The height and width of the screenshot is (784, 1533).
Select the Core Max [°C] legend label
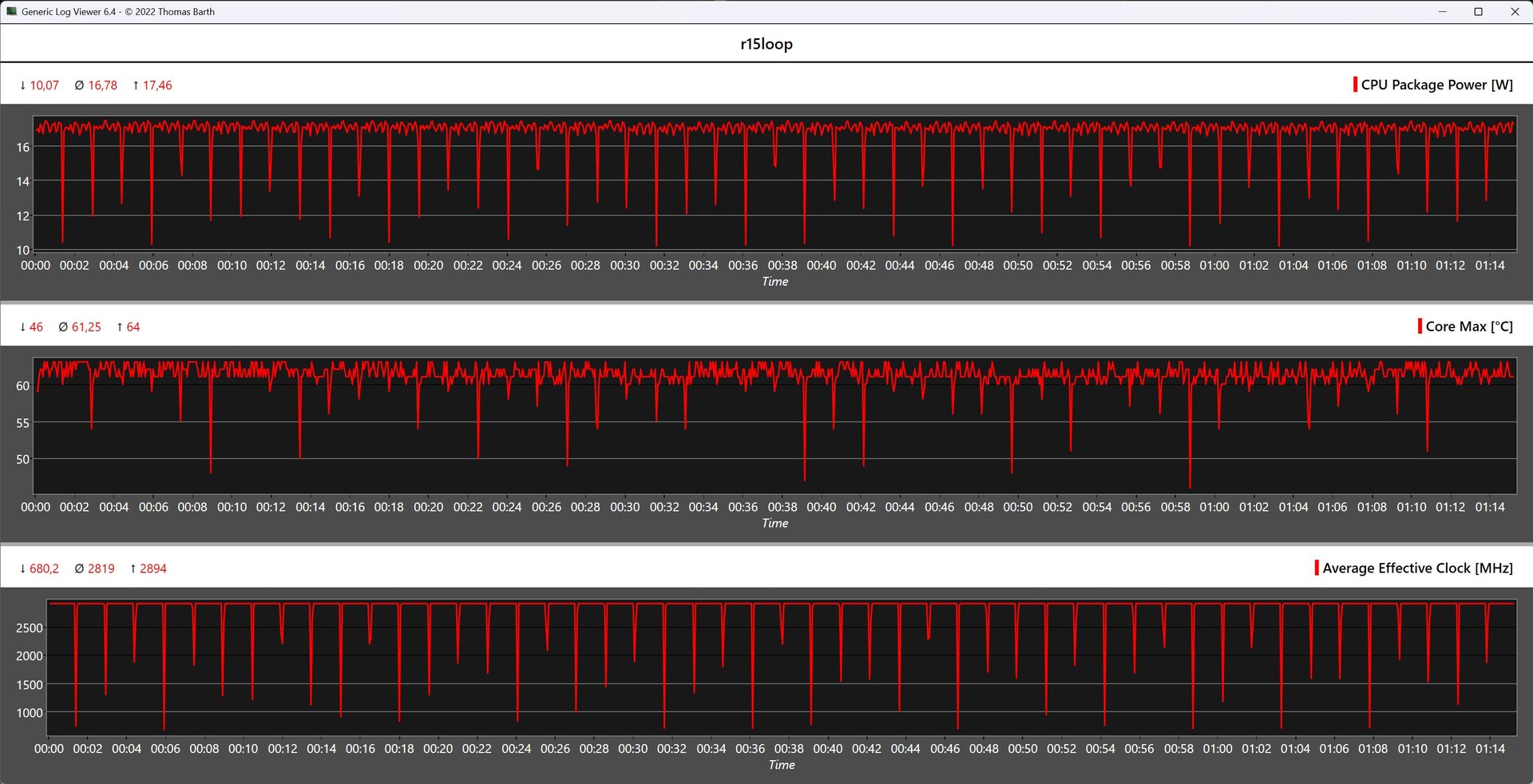[x=1469, y=327]
